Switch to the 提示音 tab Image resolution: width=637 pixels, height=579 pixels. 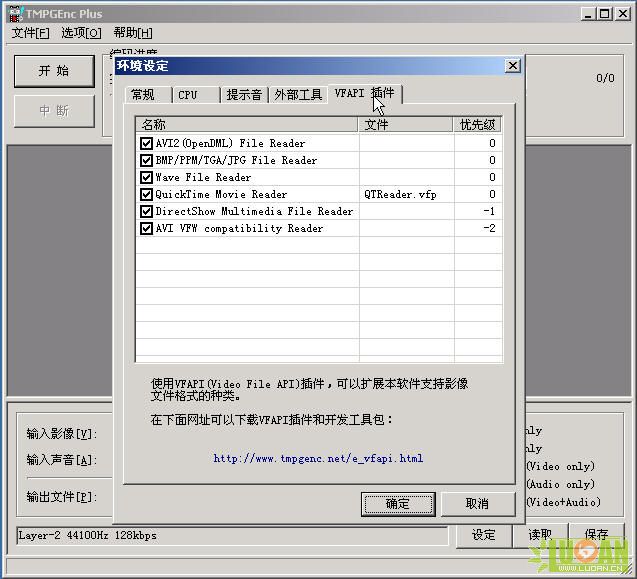(244, 95)
